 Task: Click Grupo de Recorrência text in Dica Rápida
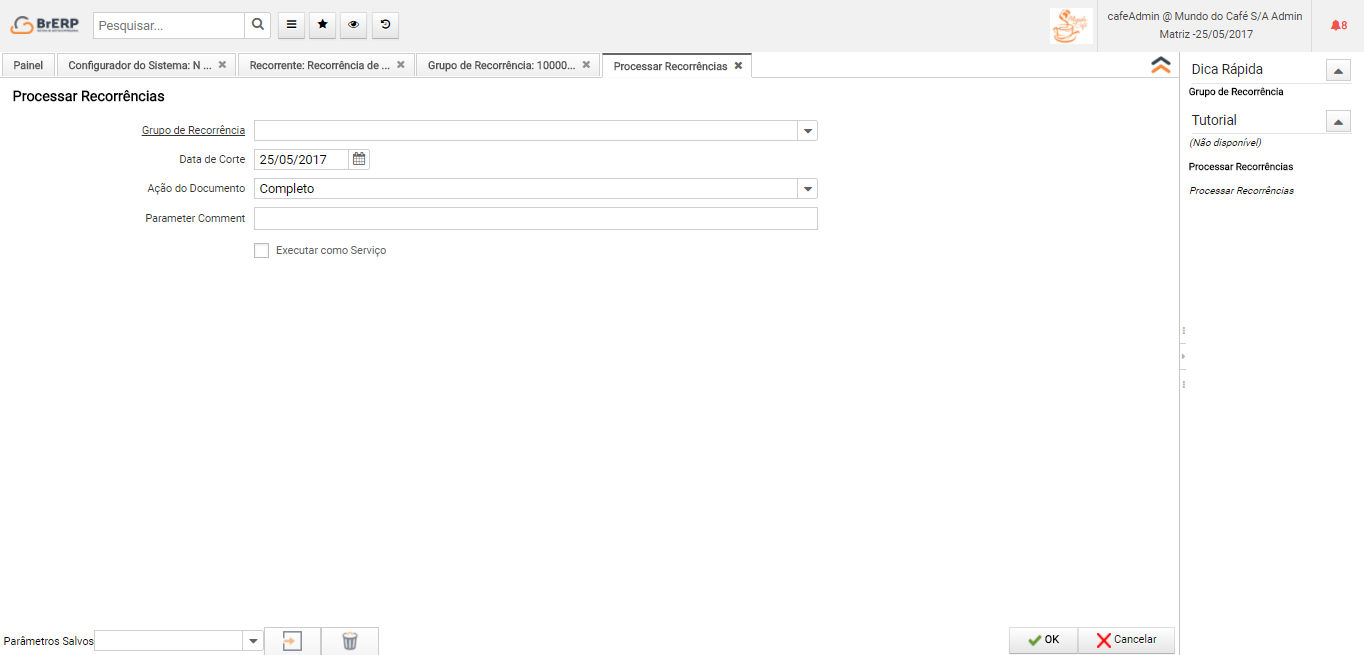pos(1236,92)
